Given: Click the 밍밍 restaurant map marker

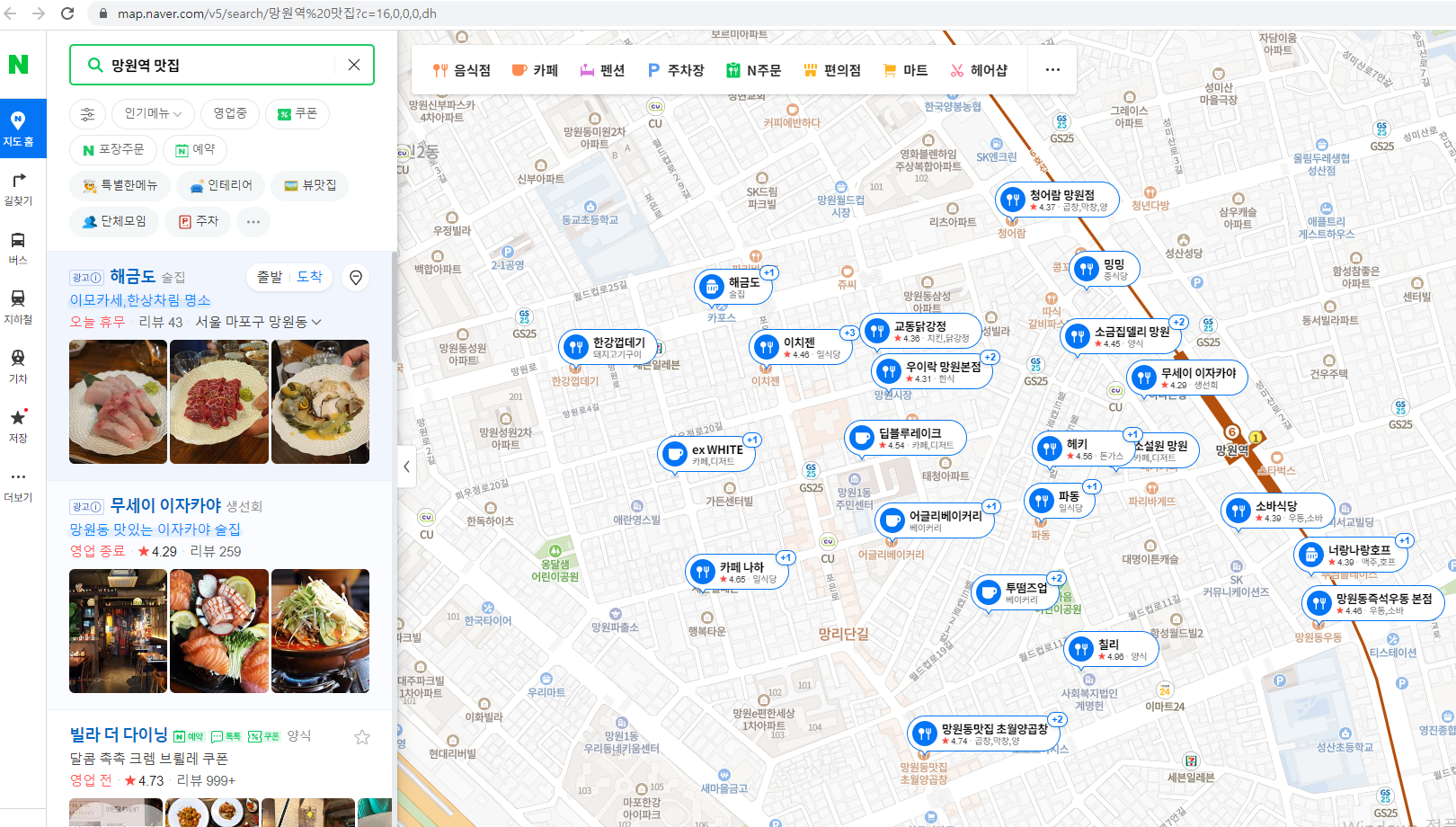Looking at the screenshot, I should [x=1105, y=269].
